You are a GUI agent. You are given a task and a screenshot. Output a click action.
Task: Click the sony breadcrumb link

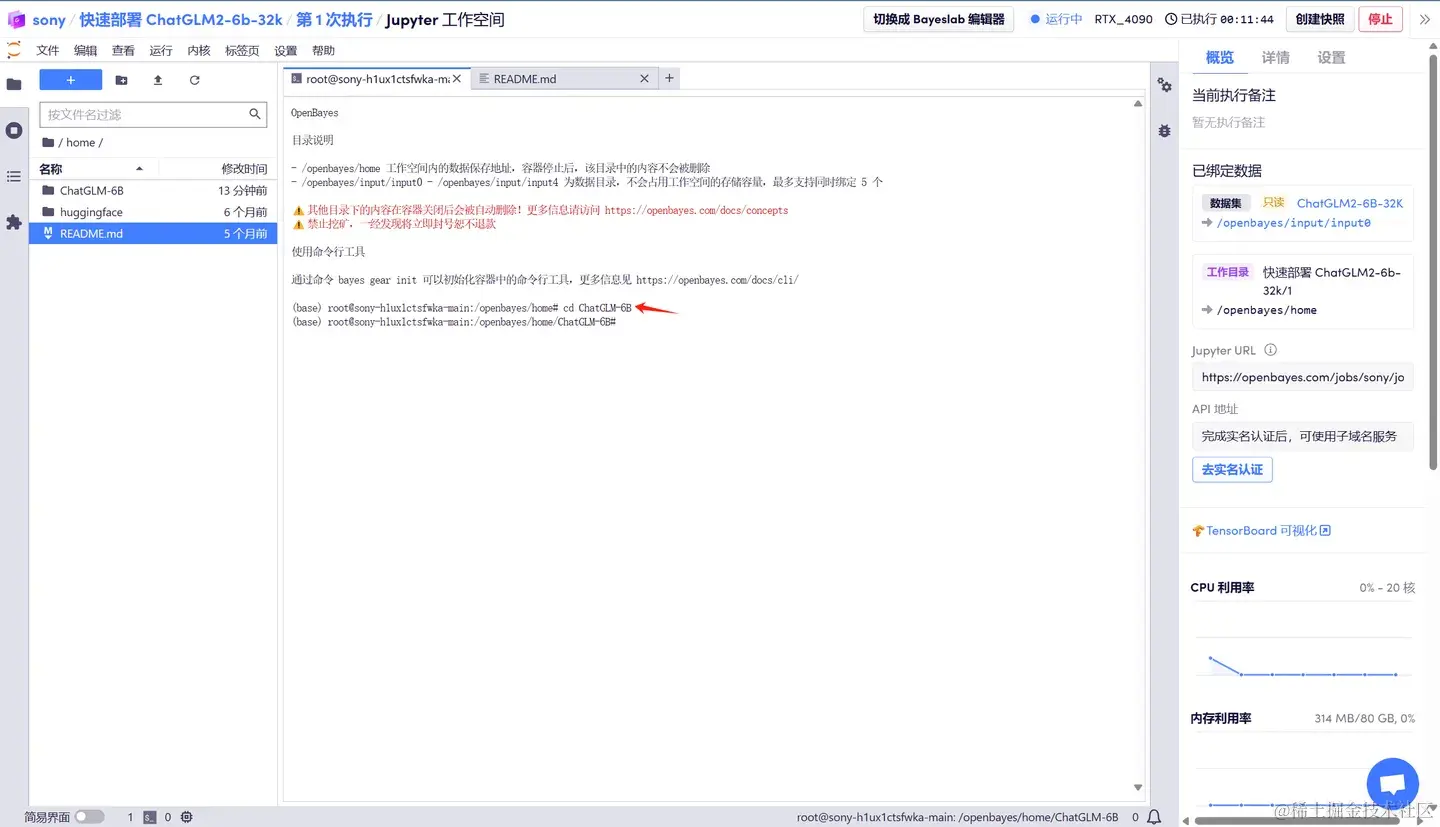[x=49, y=20]
